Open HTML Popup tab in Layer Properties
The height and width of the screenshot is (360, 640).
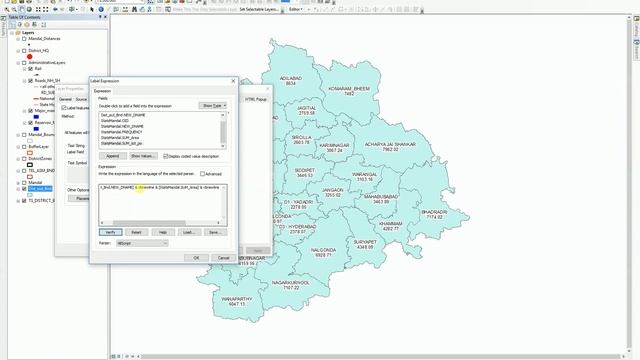click(x=256, y=99)
